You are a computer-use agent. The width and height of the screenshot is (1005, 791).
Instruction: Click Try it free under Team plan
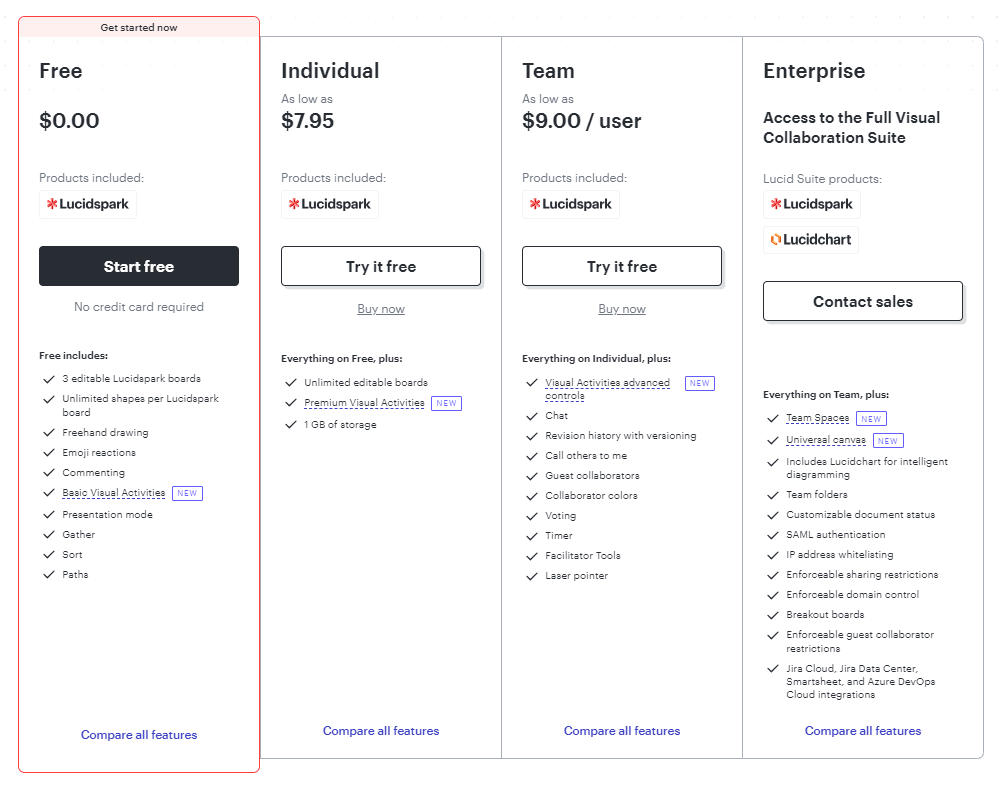click(x=622, y=267)
